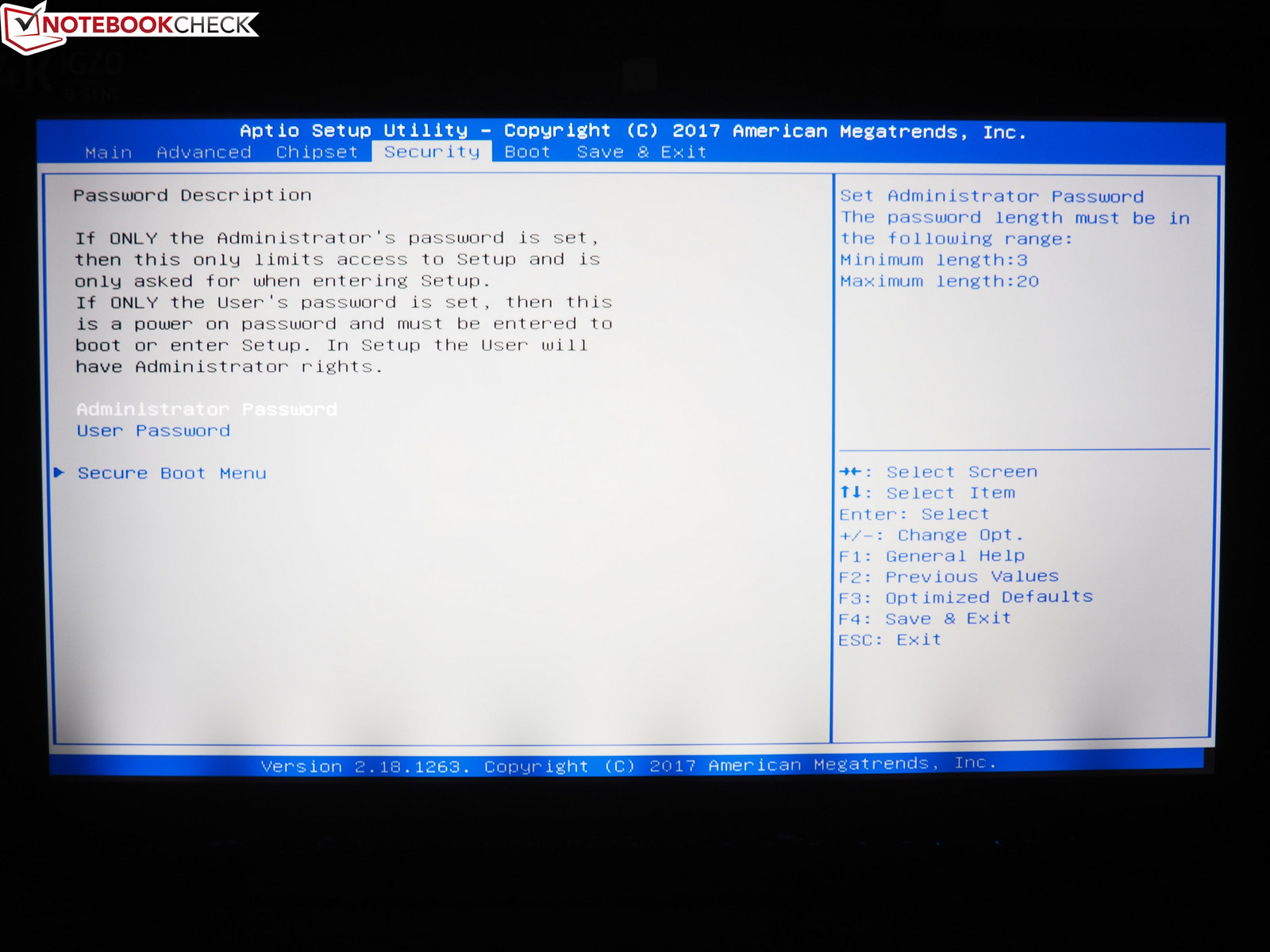Select the User Password option

point(153,431)
